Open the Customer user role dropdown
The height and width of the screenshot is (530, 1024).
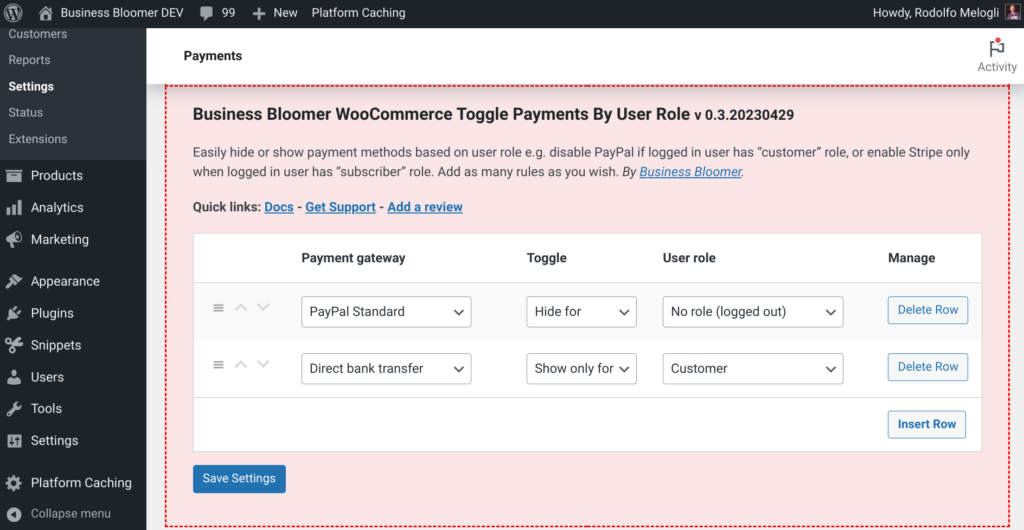pos(753,369)
